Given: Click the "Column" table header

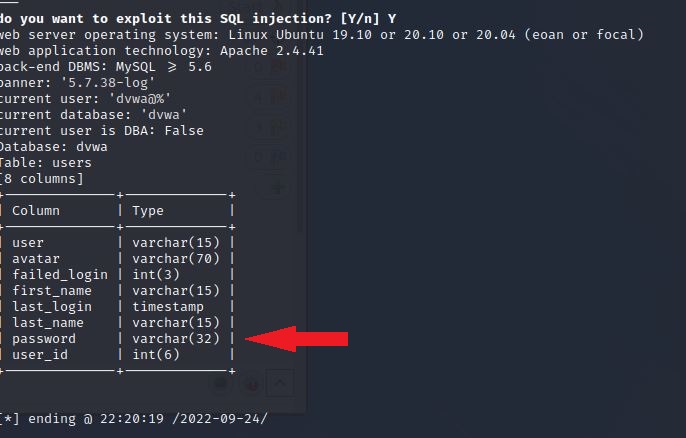Looking at the screenshot, I should 36,211.
